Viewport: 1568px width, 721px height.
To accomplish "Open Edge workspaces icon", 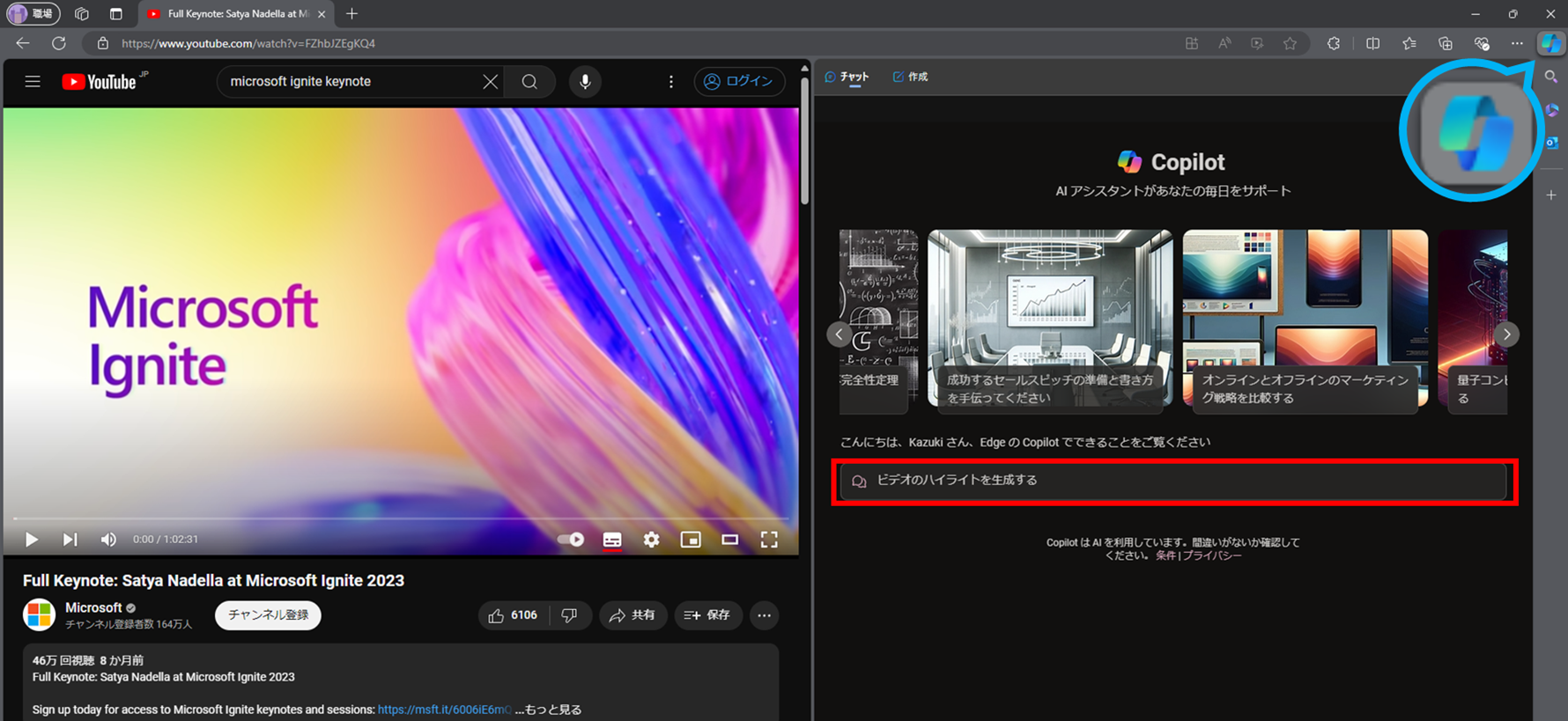I will click(x=82, y=14).
